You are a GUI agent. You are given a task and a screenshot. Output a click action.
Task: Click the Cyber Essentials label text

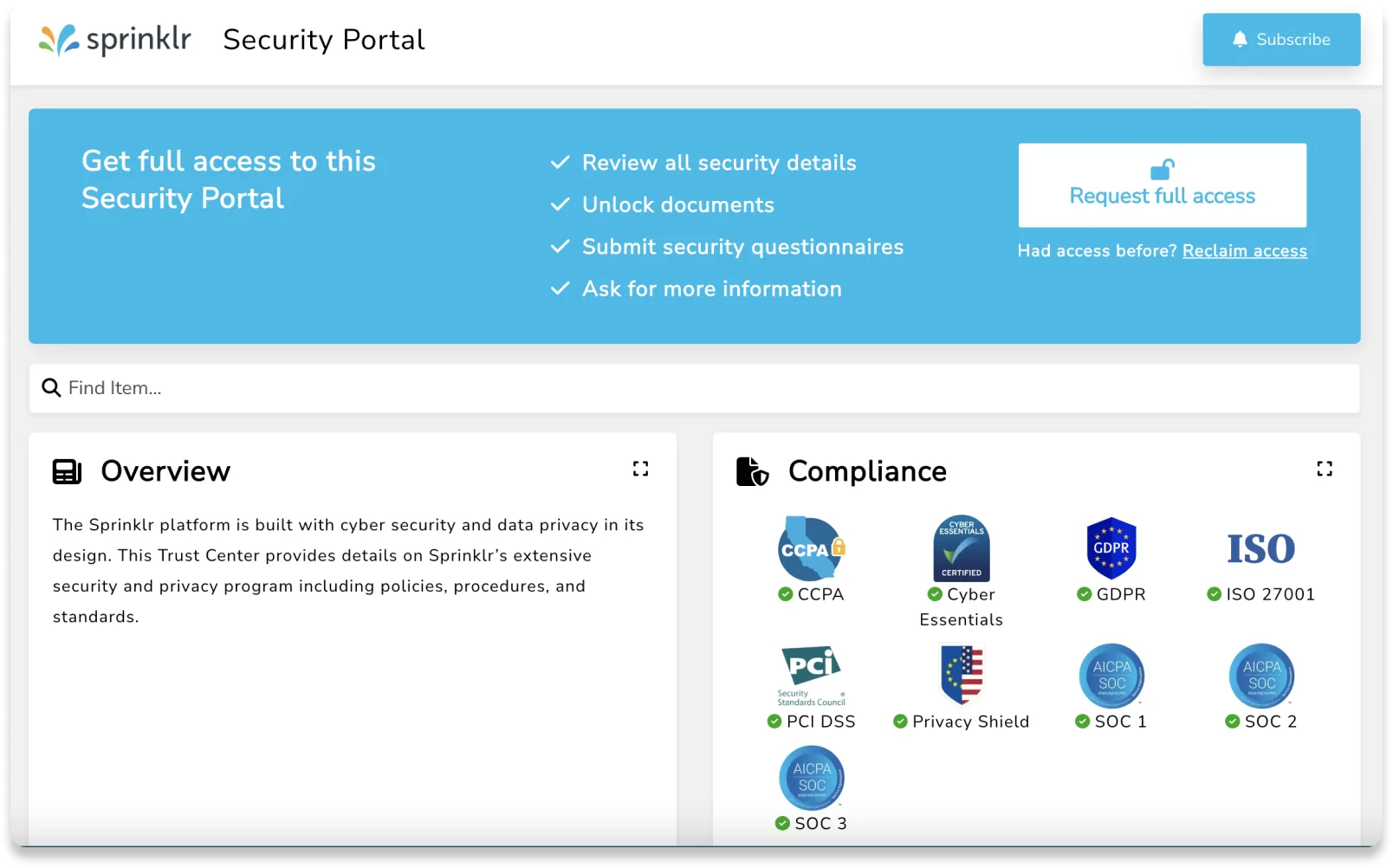[x=961, y=606]
